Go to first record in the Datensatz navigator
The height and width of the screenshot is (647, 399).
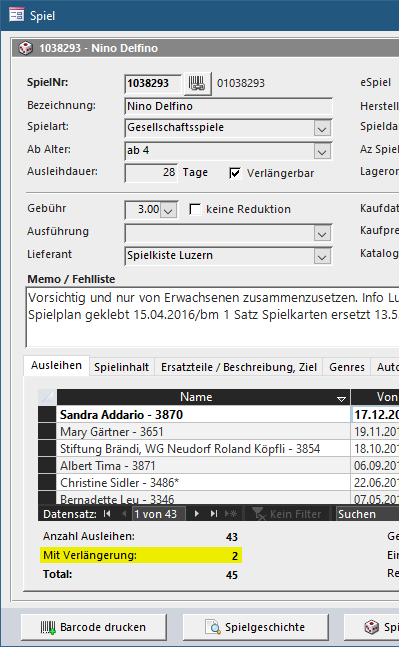click(x=107, y=514)
